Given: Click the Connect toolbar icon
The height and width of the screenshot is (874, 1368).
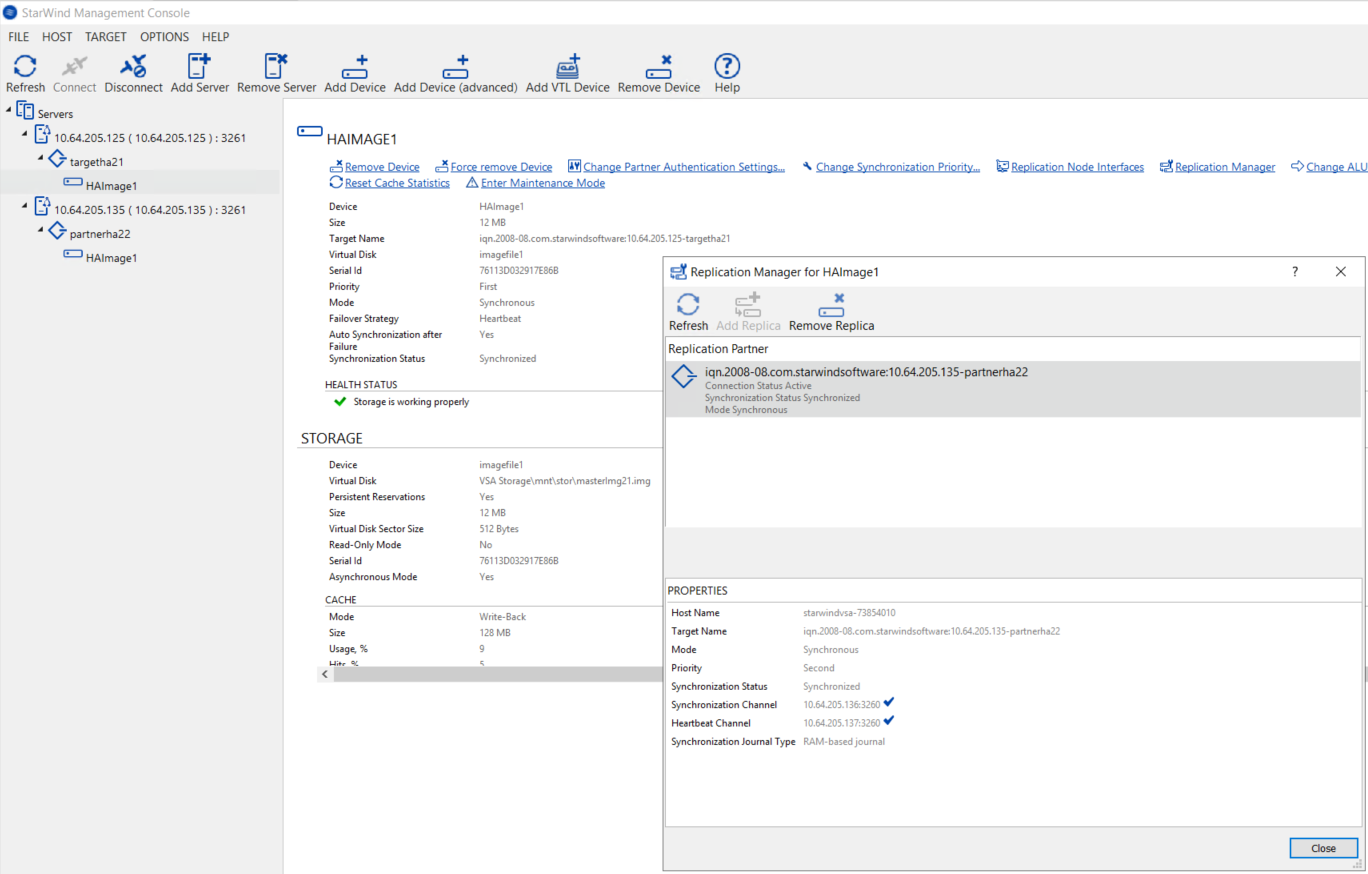Looking at the screenshot, I should [75, 67].
